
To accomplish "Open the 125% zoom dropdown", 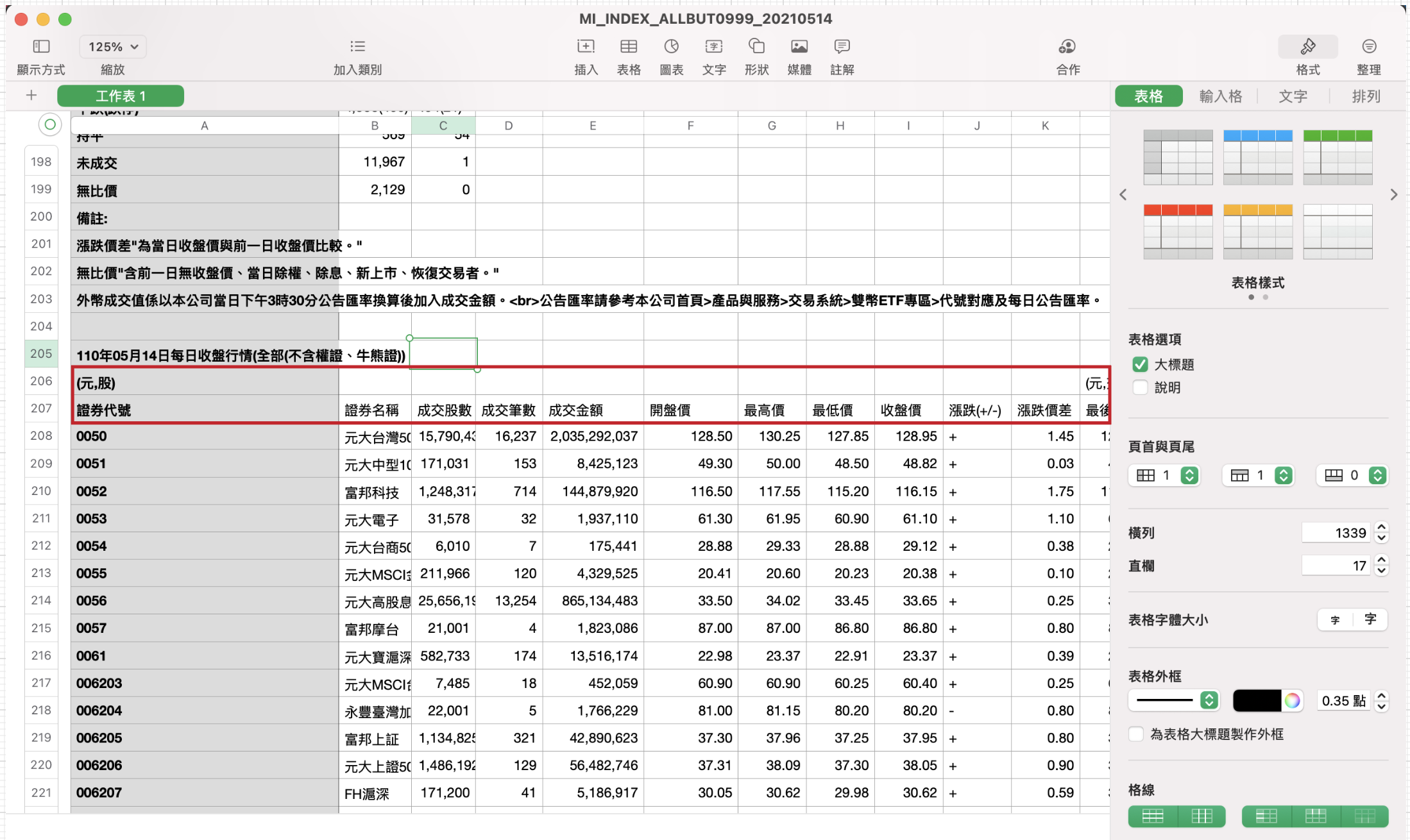I will pos(113,47).
